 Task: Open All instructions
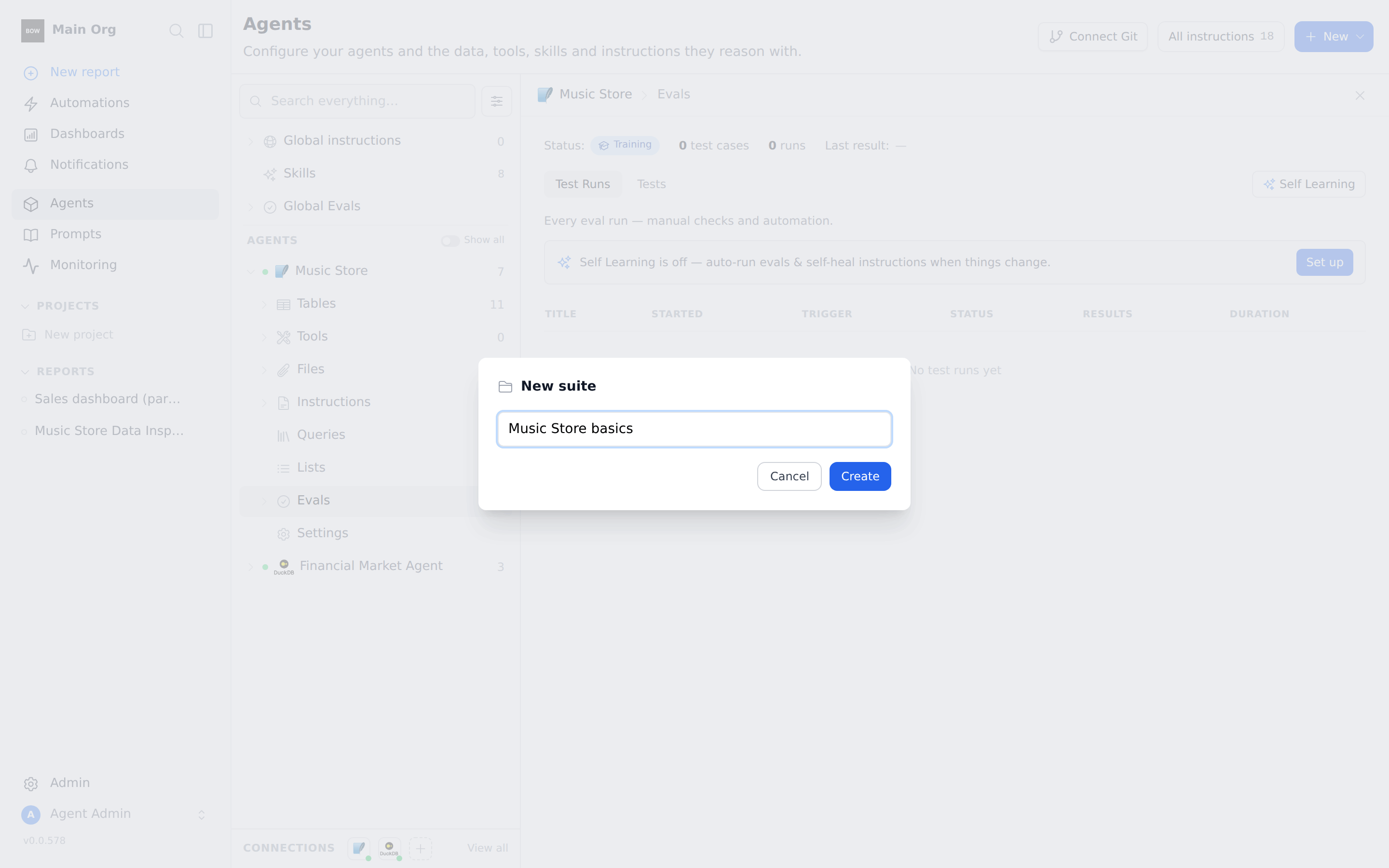(x=1220, y=37)
